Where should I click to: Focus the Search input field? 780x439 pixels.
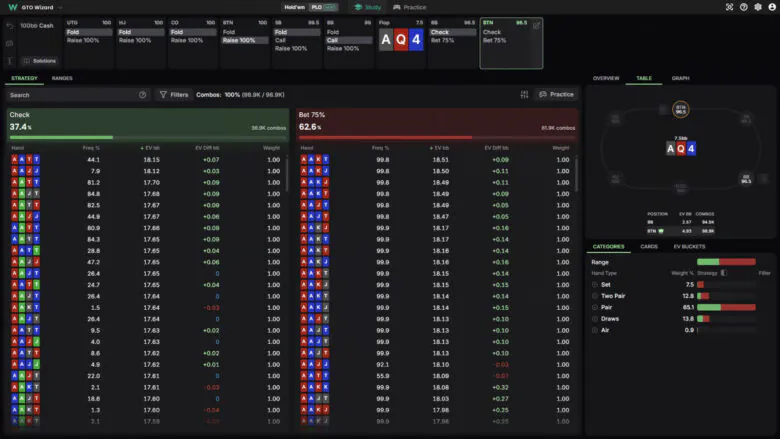click(x=79, y=94)
